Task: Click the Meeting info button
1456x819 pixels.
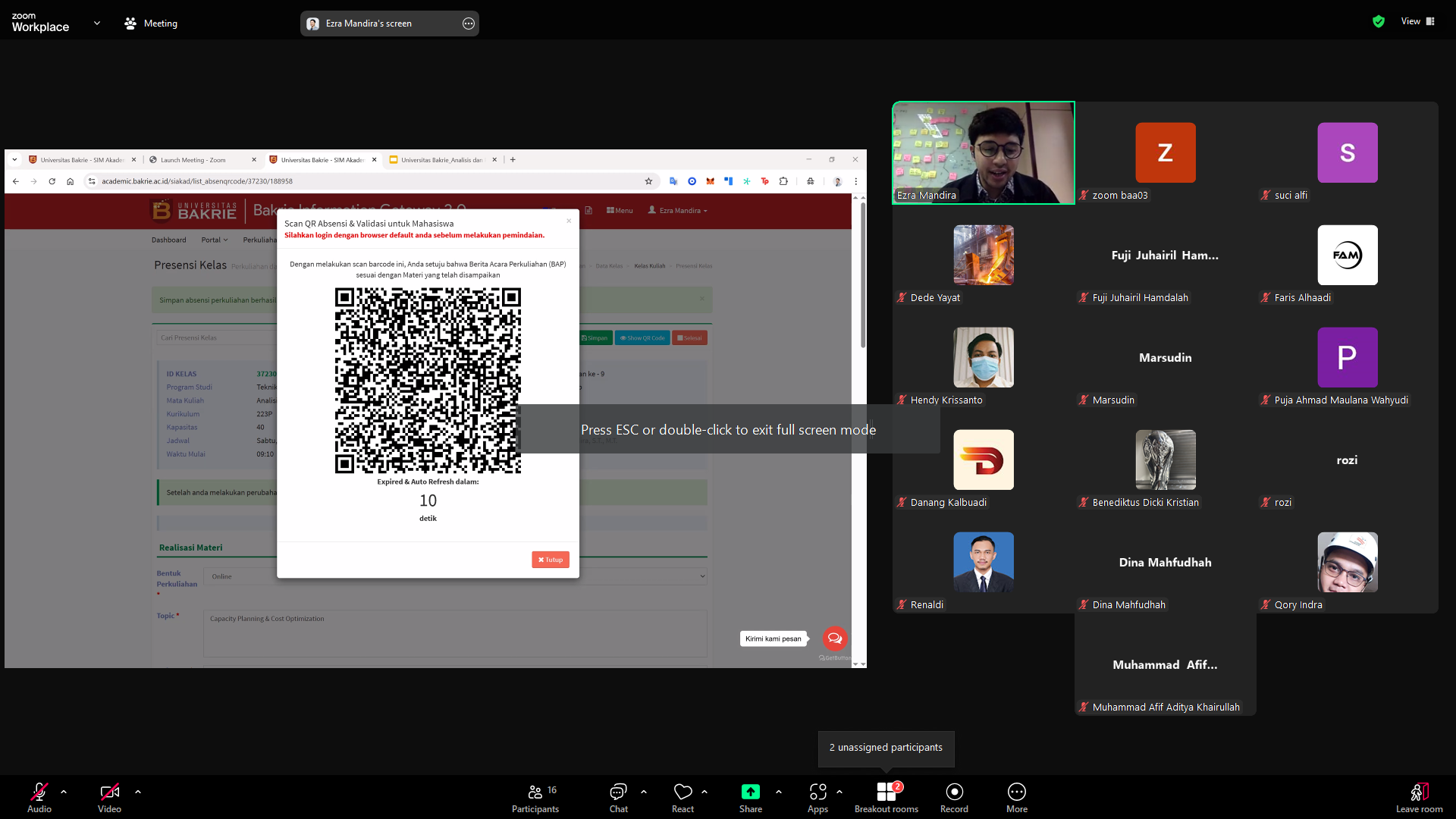Action: click(x=151, y=24)
